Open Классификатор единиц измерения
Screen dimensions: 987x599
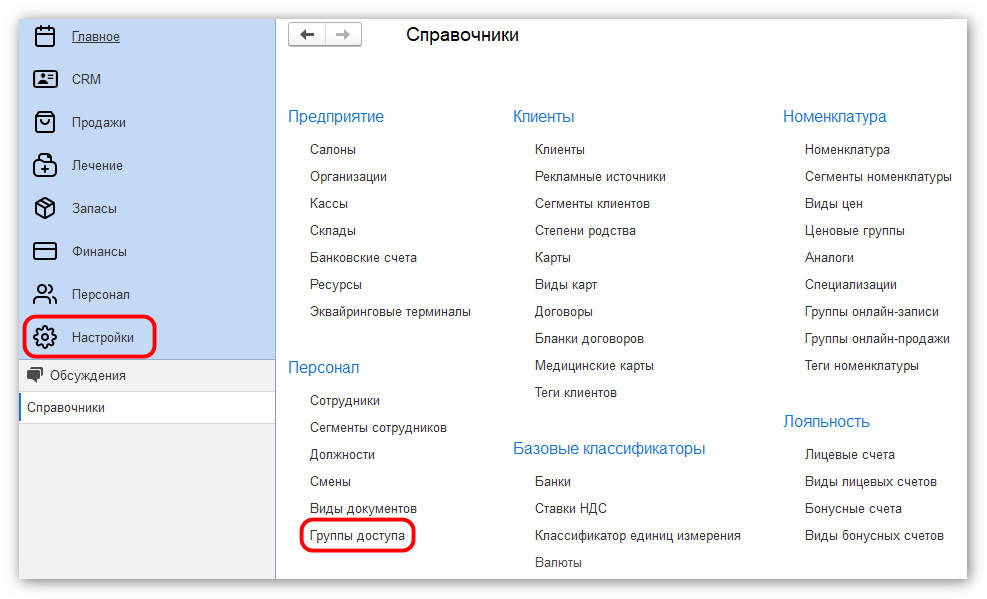pyautogui.click(x=638, y=535)
